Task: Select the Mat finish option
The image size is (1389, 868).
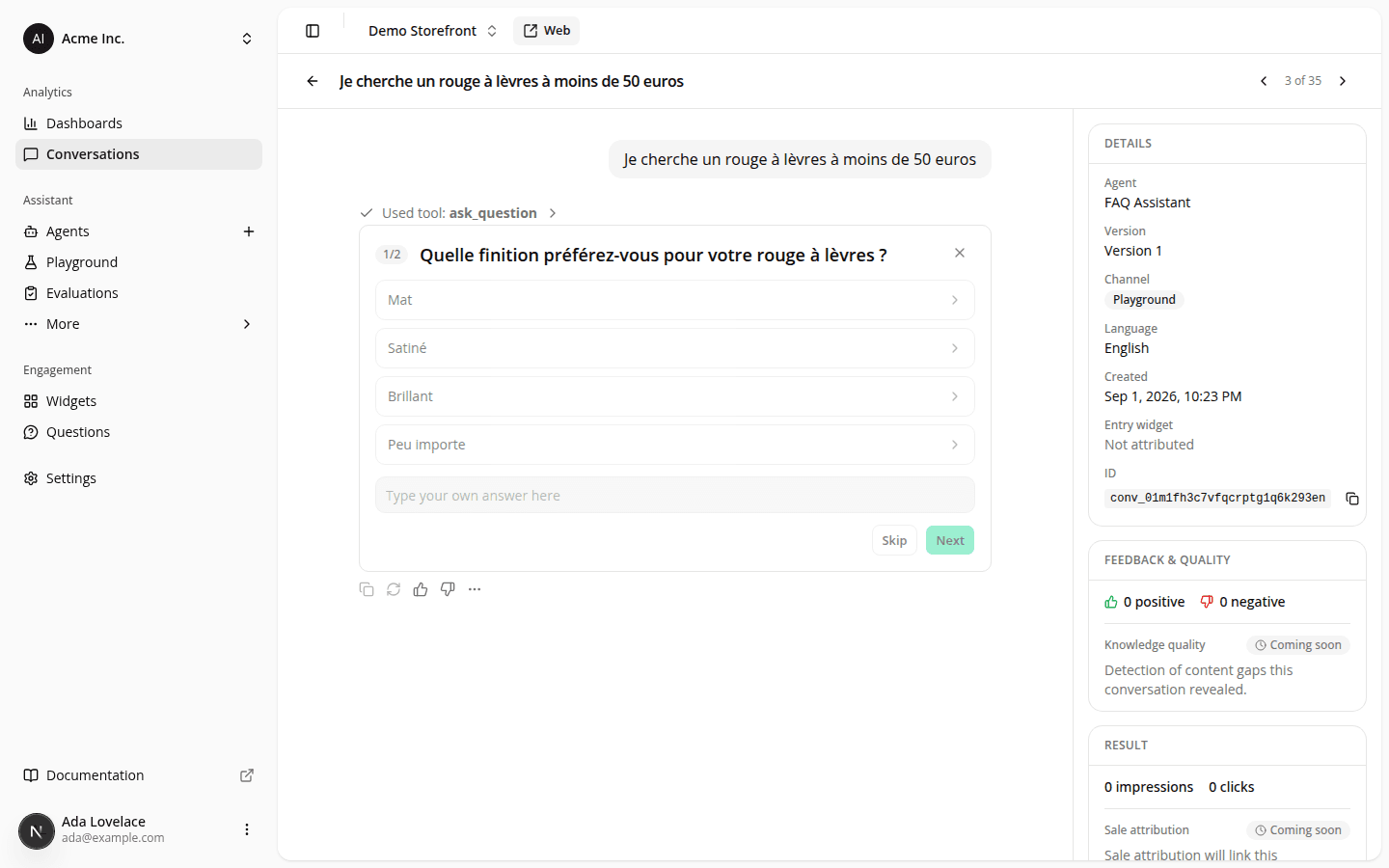Action: (x=675, y=300)
